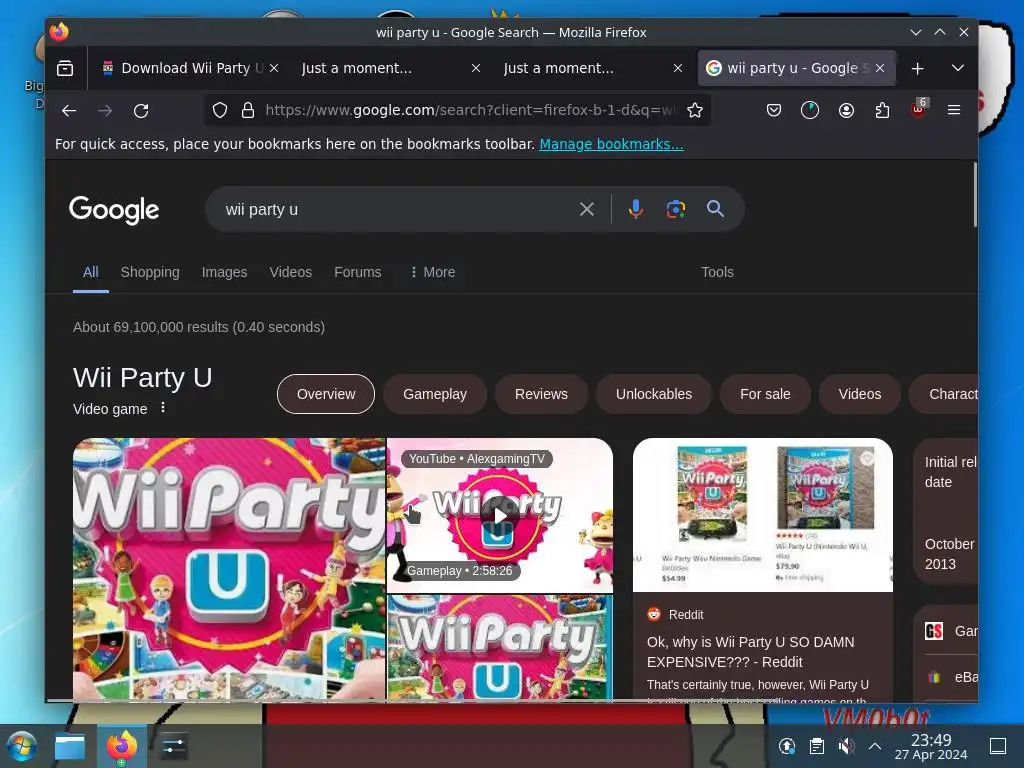Close the Download Wii Party U tab

pyautogui.click(x=274, y=68)
